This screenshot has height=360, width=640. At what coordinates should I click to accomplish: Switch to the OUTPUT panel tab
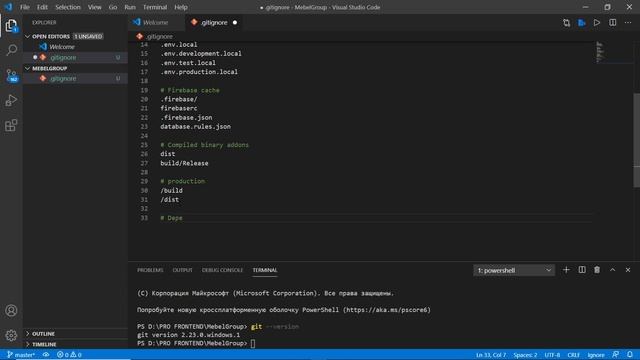182,270
